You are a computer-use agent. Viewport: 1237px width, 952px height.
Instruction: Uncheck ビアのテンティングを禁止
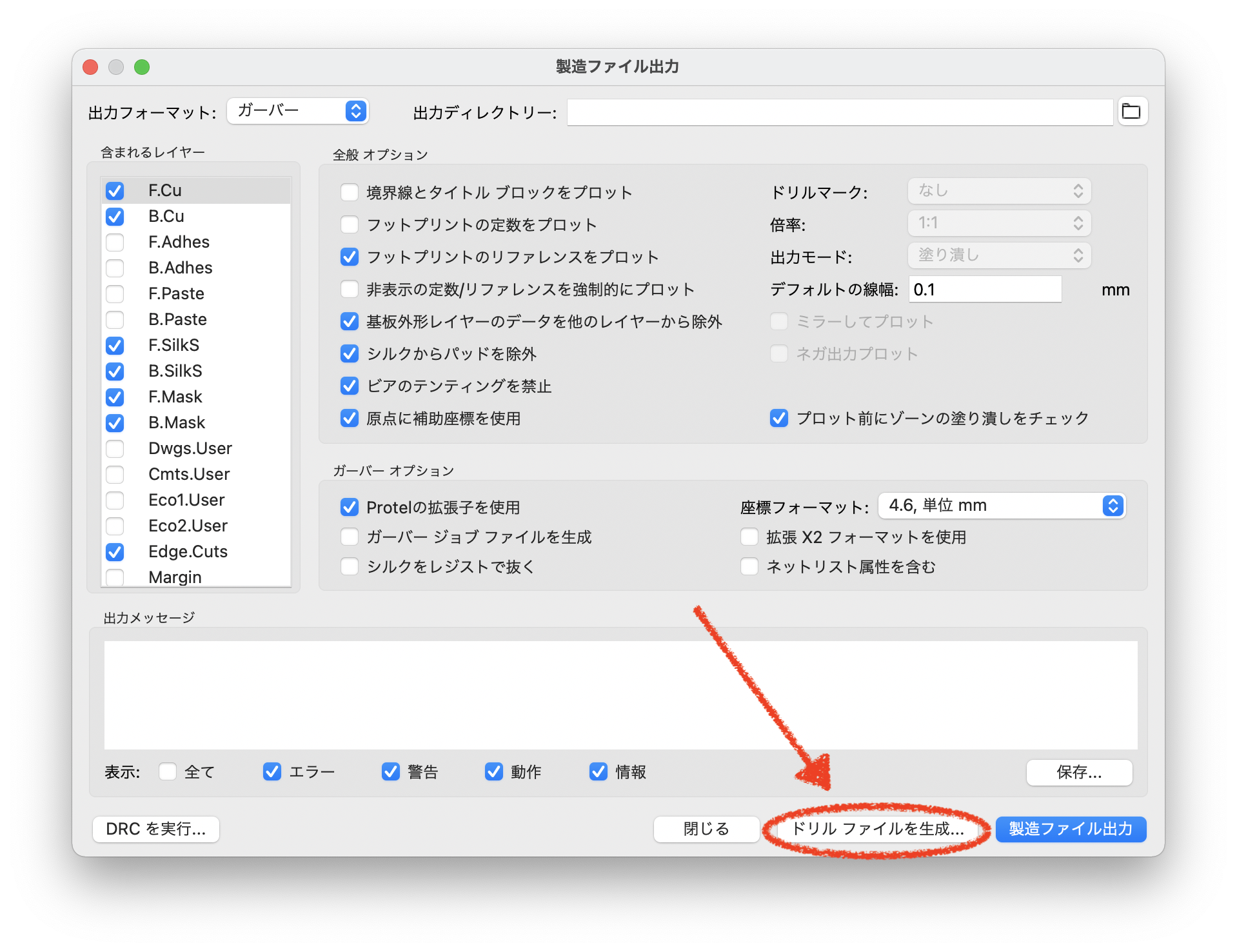pos(350,386)
